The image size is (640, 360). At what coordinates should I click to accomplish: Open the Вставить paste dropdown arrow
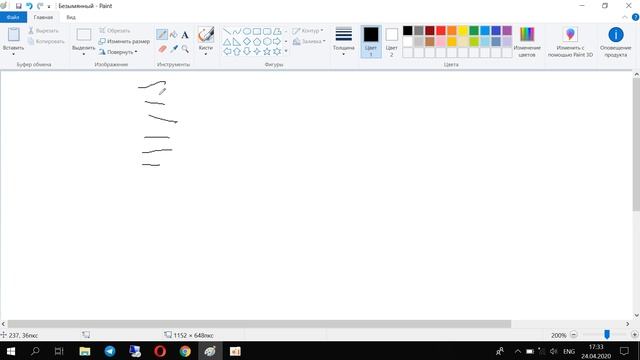tap(13, 54)
